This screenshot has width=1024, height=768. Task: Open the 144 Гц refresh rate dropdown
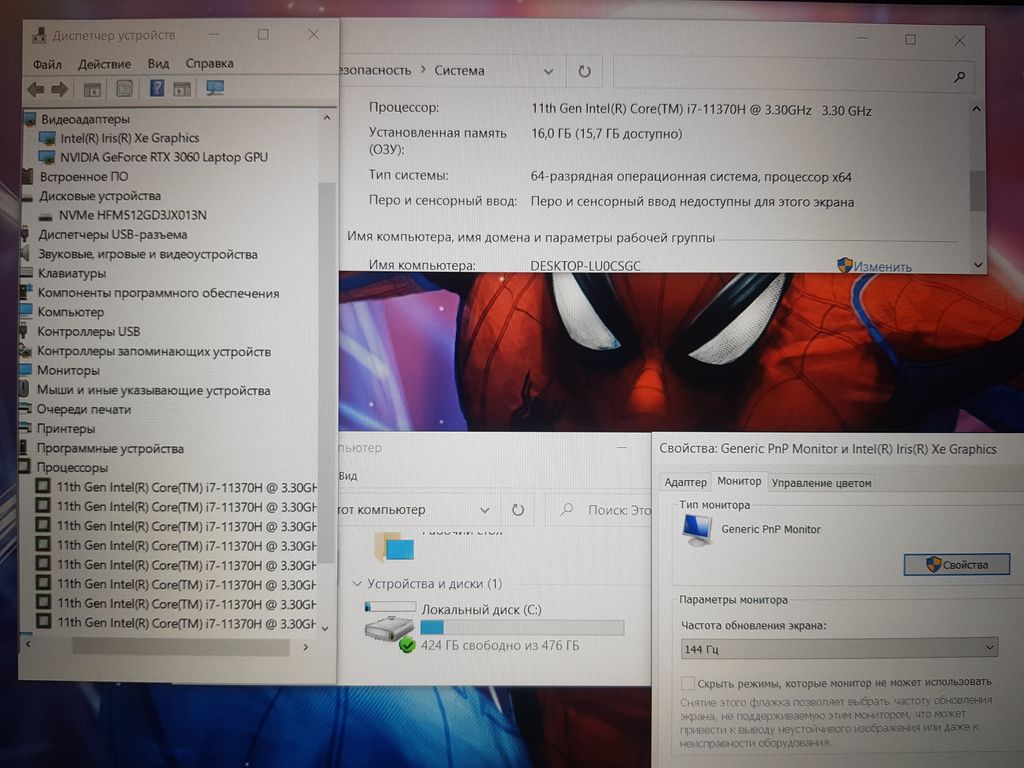(839, 648)
